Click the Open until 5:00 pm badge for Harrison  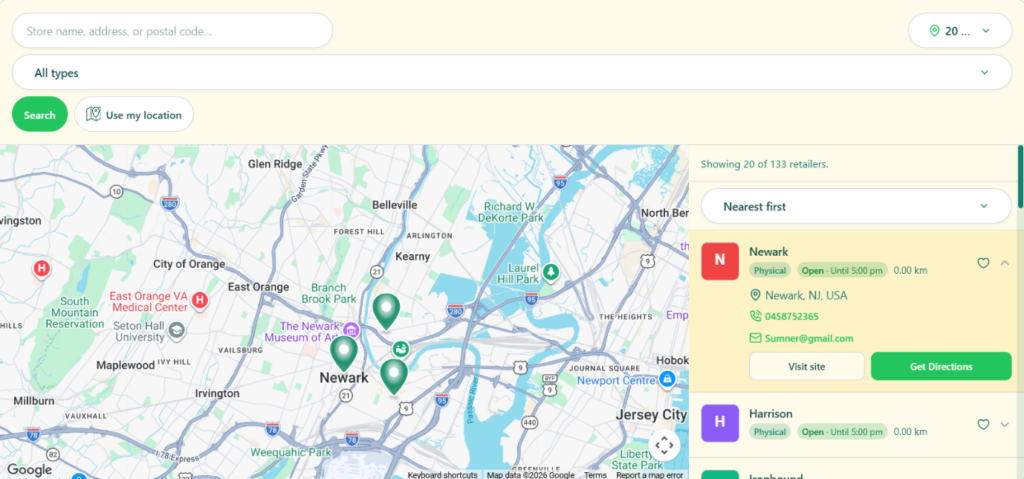pyautogui.click(x=842, y=431)
